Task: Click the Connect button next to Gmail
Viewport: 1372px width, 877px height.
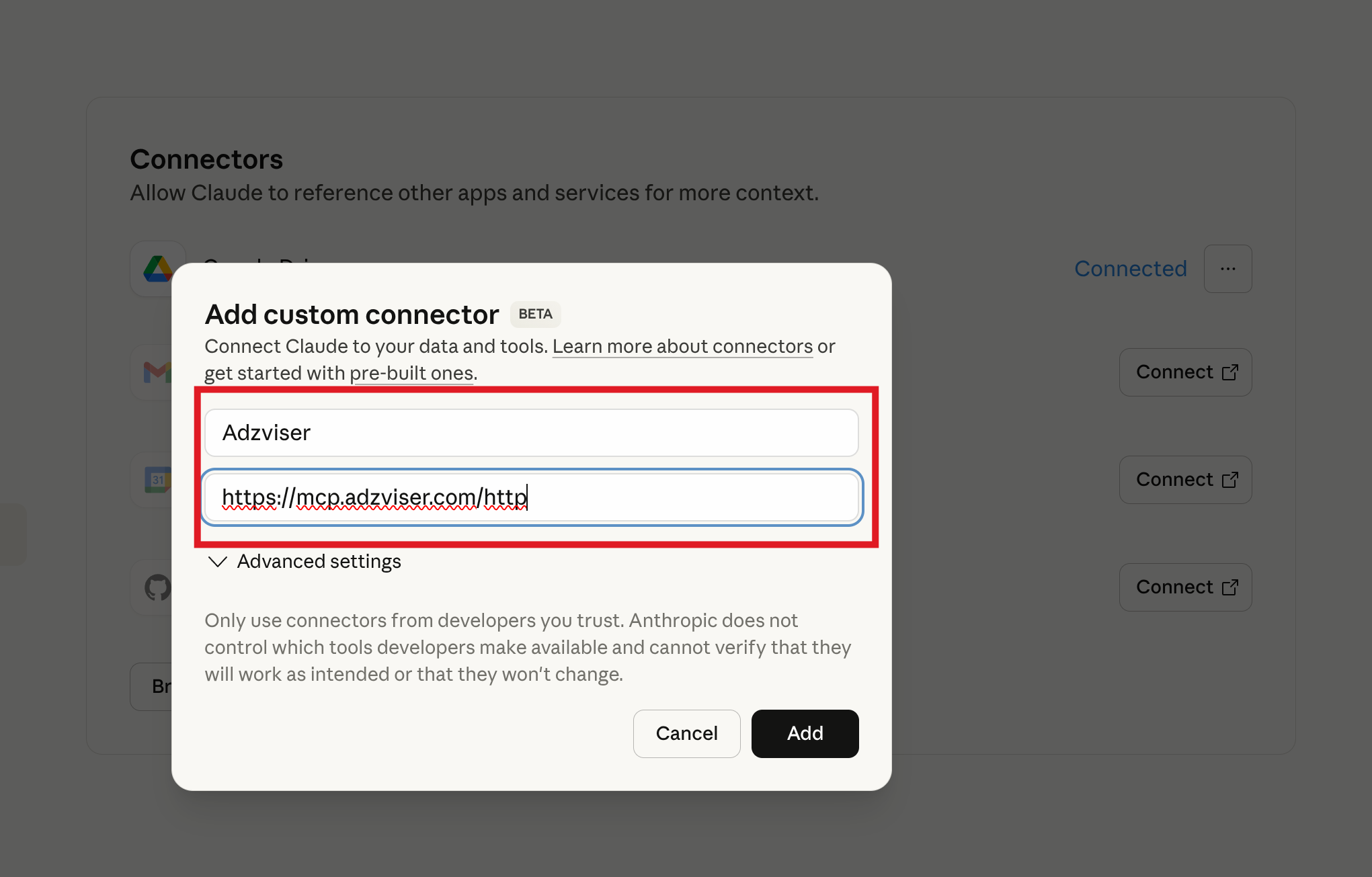Action: tap(1185, 372)
